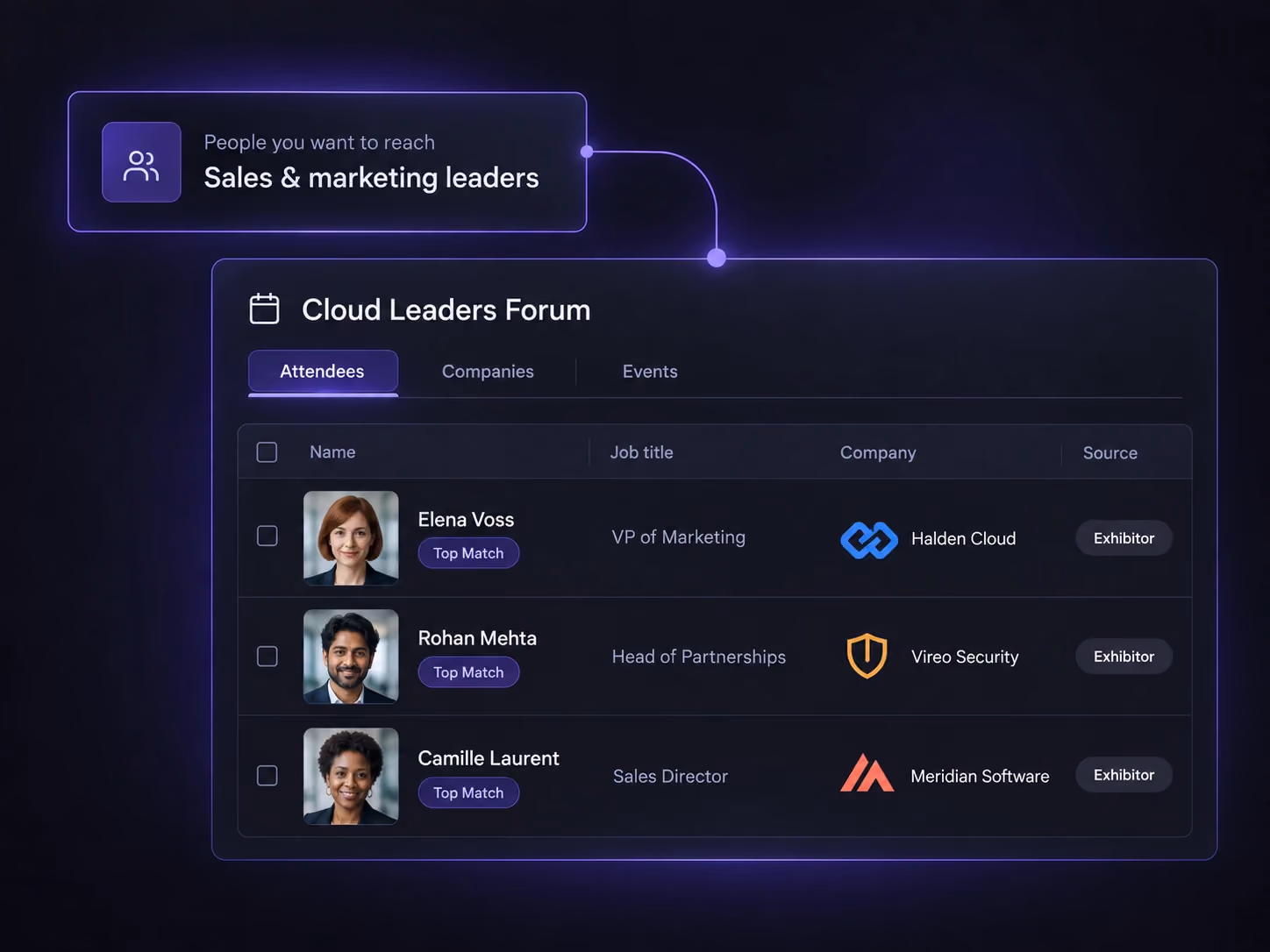Click the people audience icon
Image resolution: width=1270 pixels, height=952 pixels.
[x=141, y=162]
